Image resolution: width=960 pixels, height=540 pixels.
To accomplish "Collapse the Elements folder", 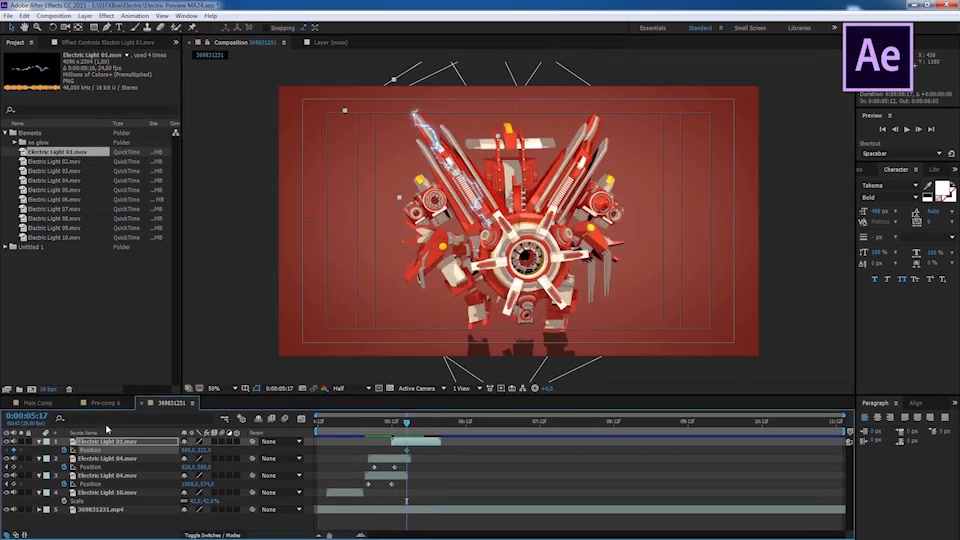I will 6,133.
